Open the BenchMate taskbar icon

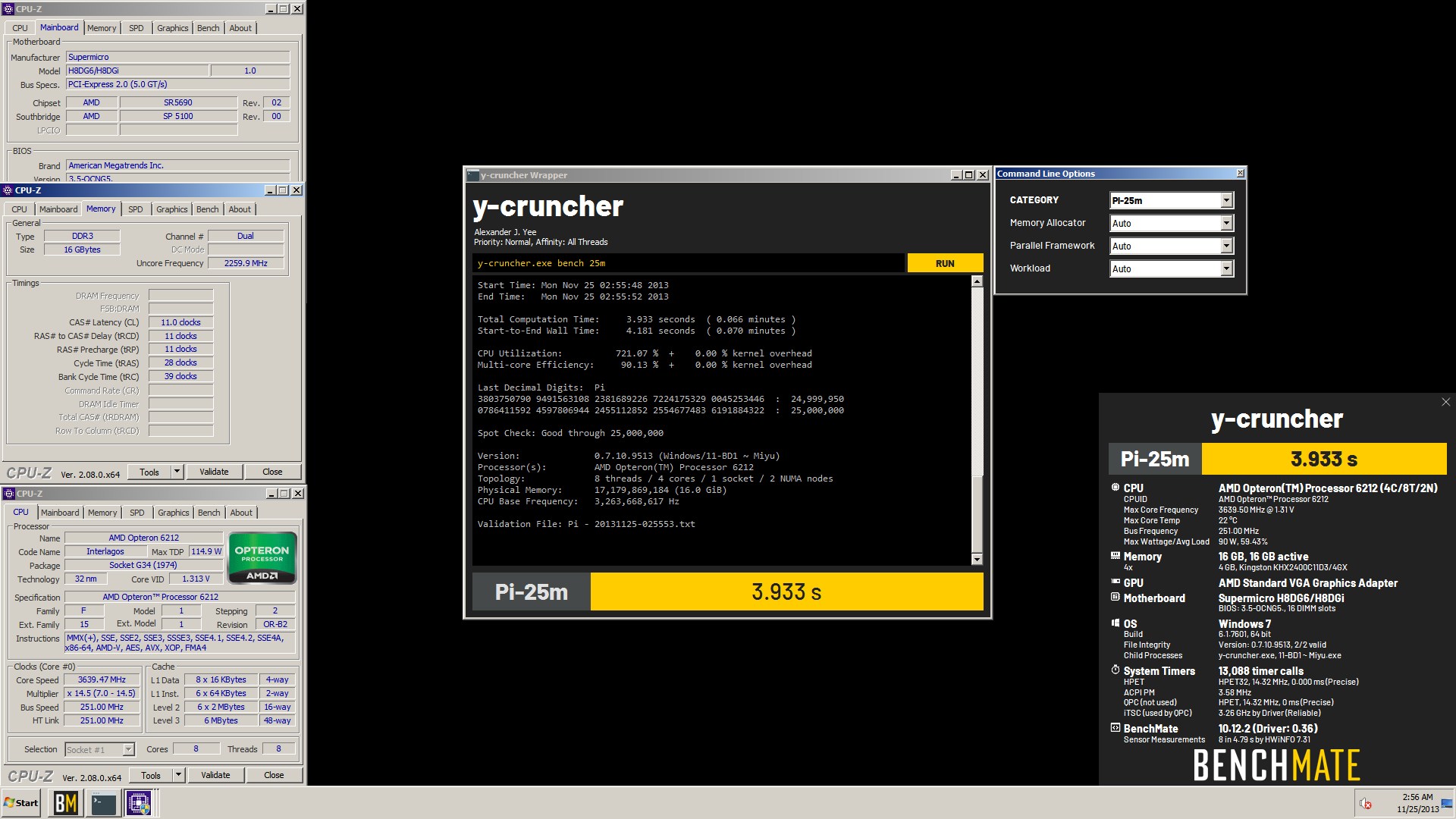coord(65,803)
